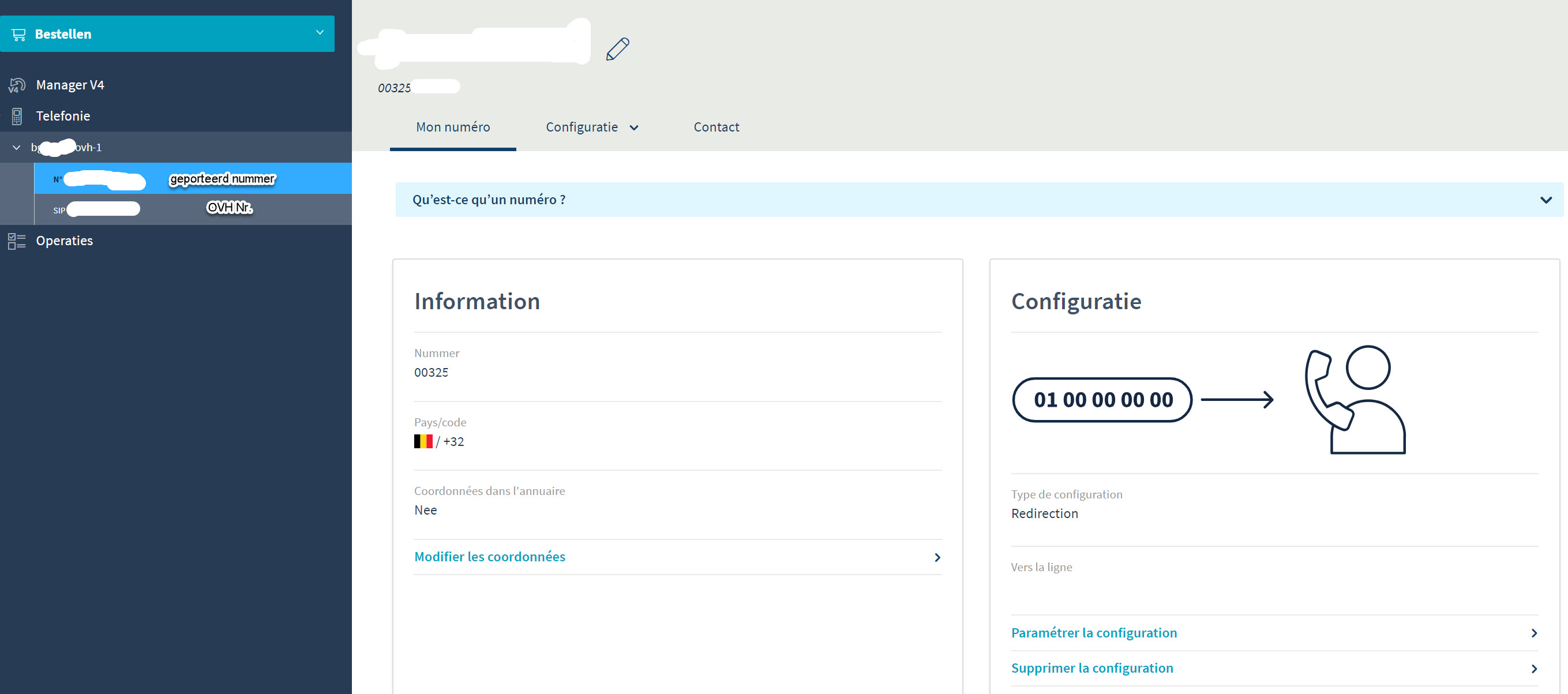Click the Telefonie phone icon
The height and width of the screenshot is (694, 1568).
tap(17, 117)
